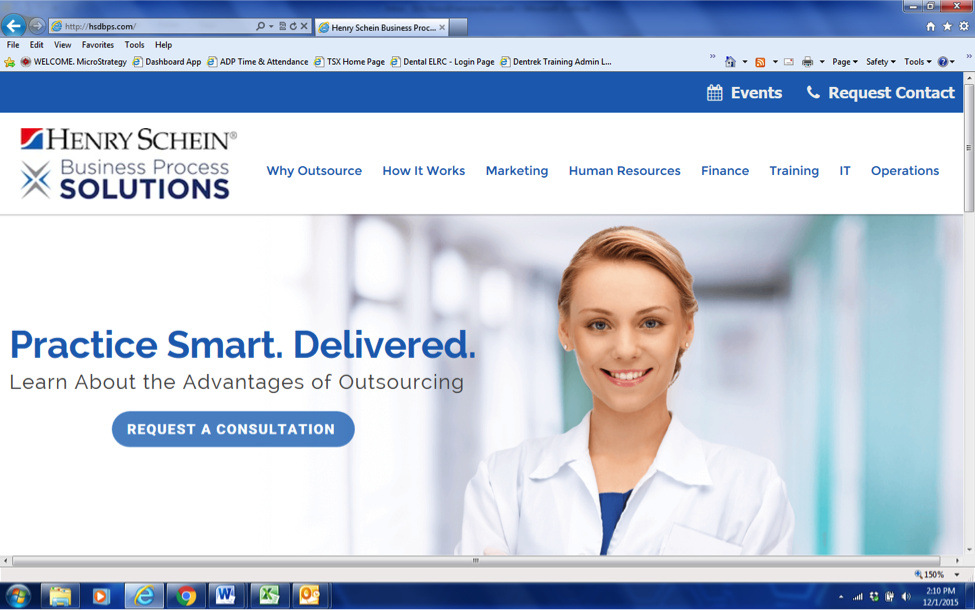
Task: Click the RSS feed icon in the command bar
Action: coord(760,61)
